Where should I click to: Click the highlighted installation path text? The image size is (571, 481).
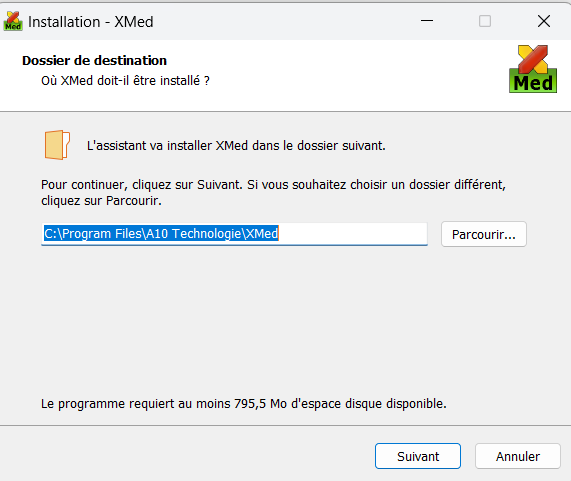coord(161,233)
